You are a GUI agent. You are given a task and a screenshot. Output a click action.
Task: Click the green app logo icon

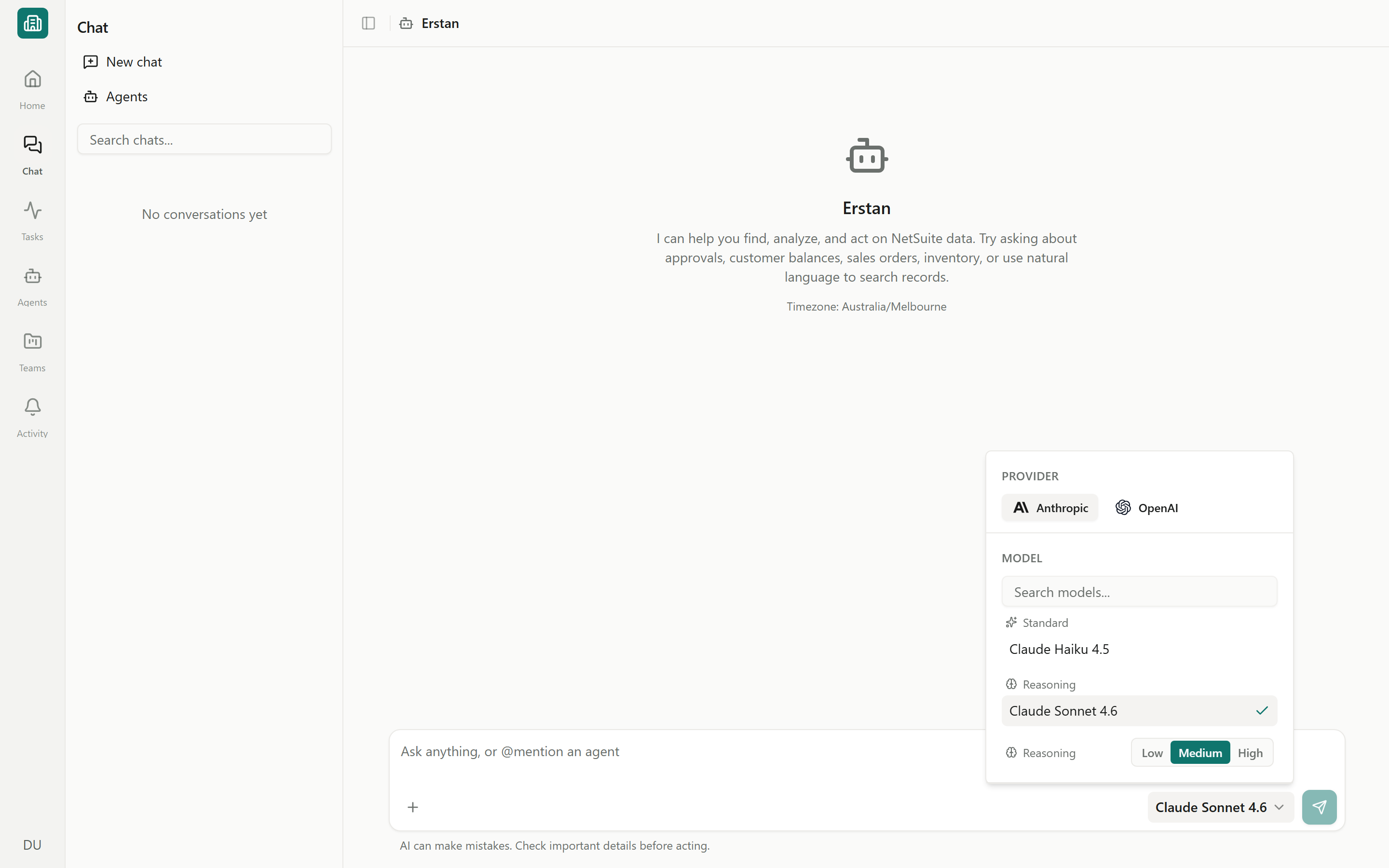coord(33,23)
